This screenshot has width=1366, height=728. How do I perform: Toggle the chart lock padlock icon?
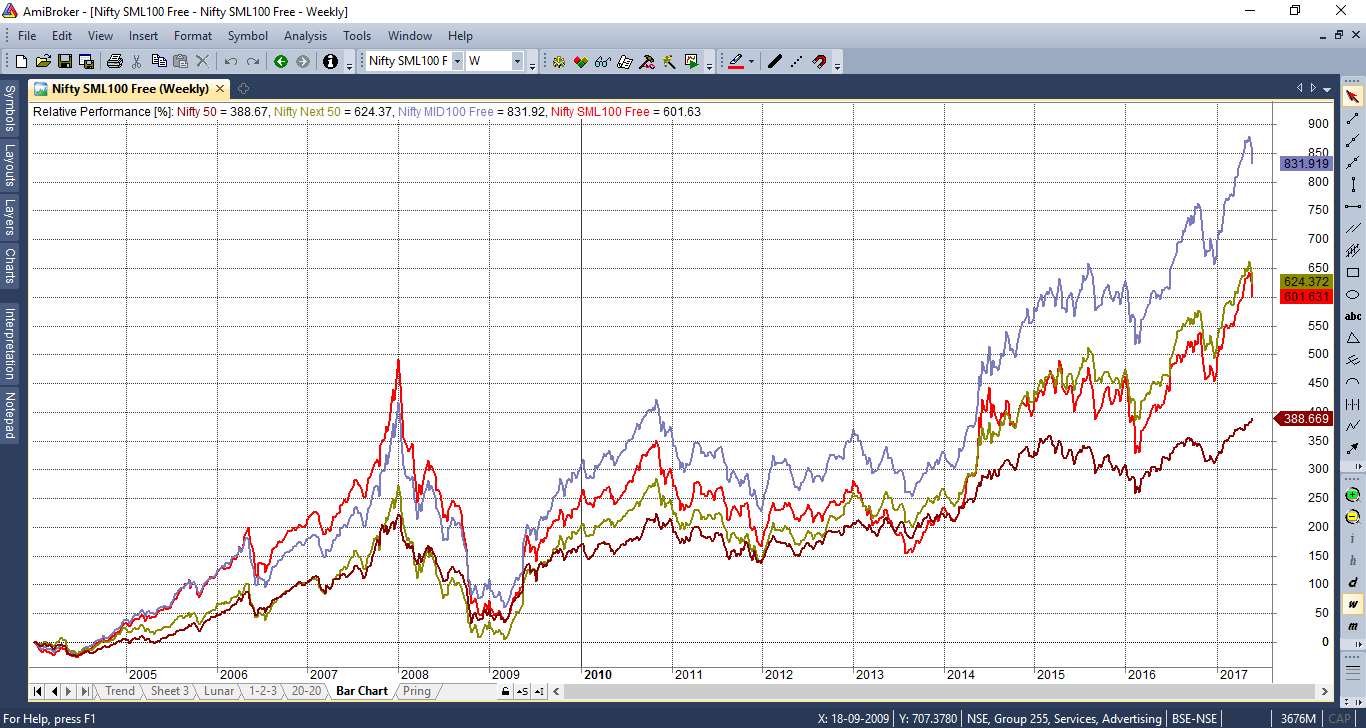[507, 691]
